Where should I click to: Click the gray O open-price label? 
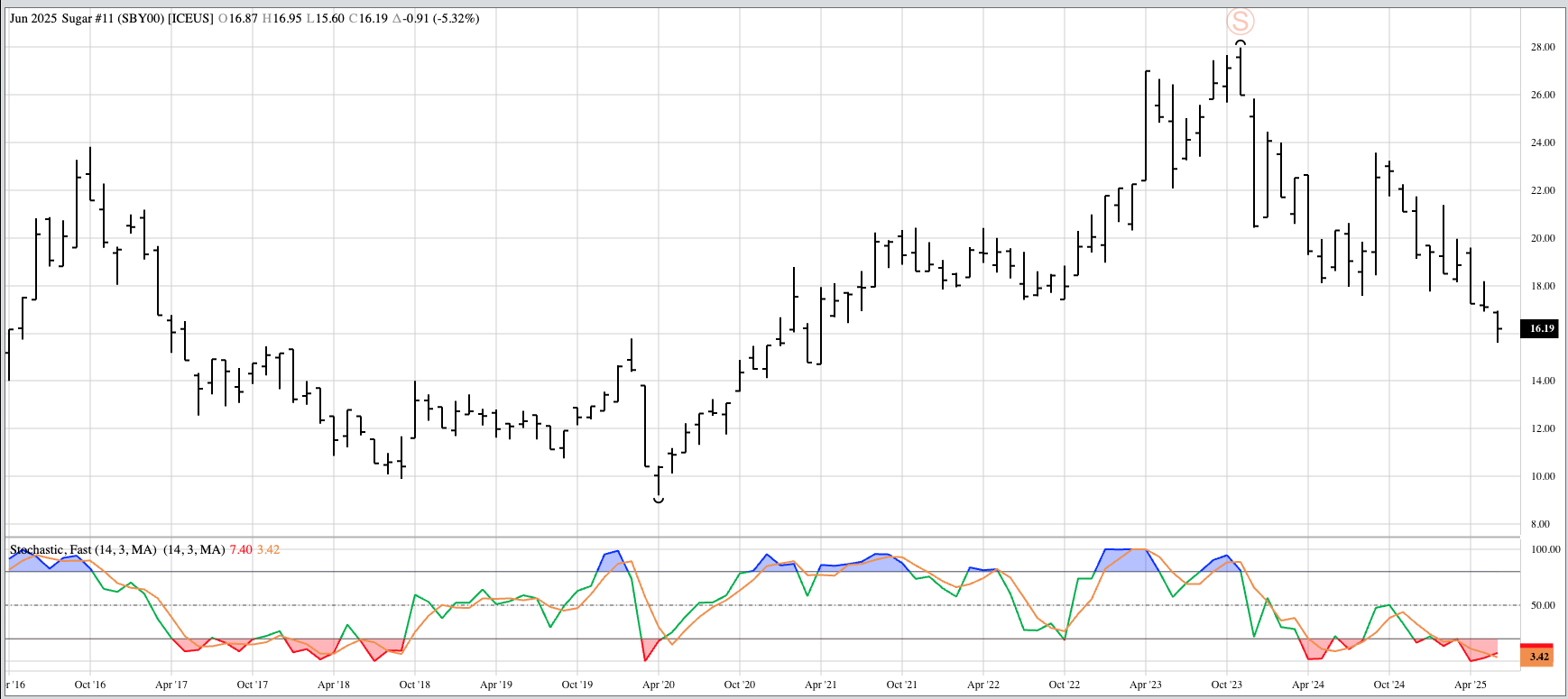[x=223, y=18]
